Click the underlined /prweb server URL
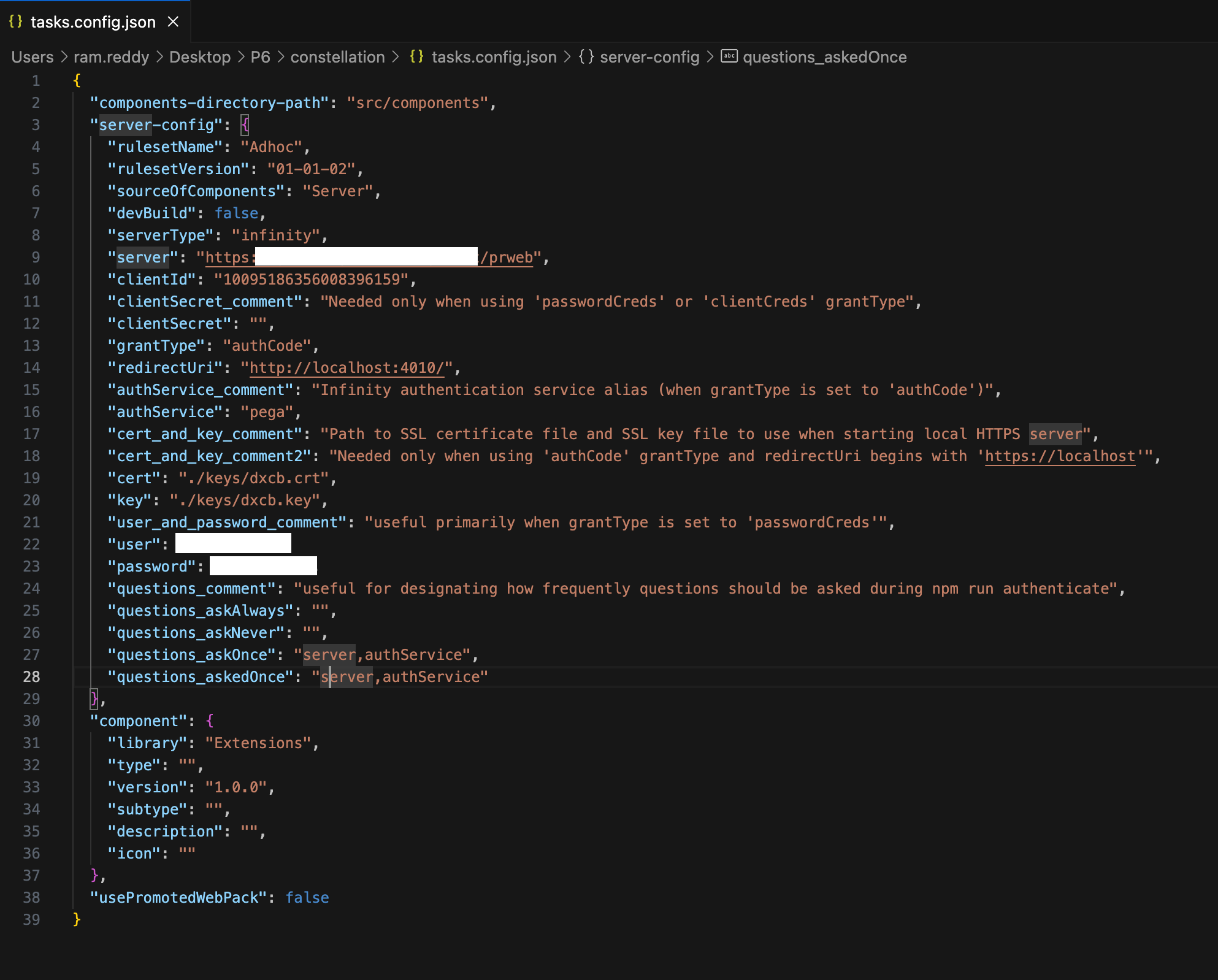Viewport: 1218px width, 980px height. (507, 257)
